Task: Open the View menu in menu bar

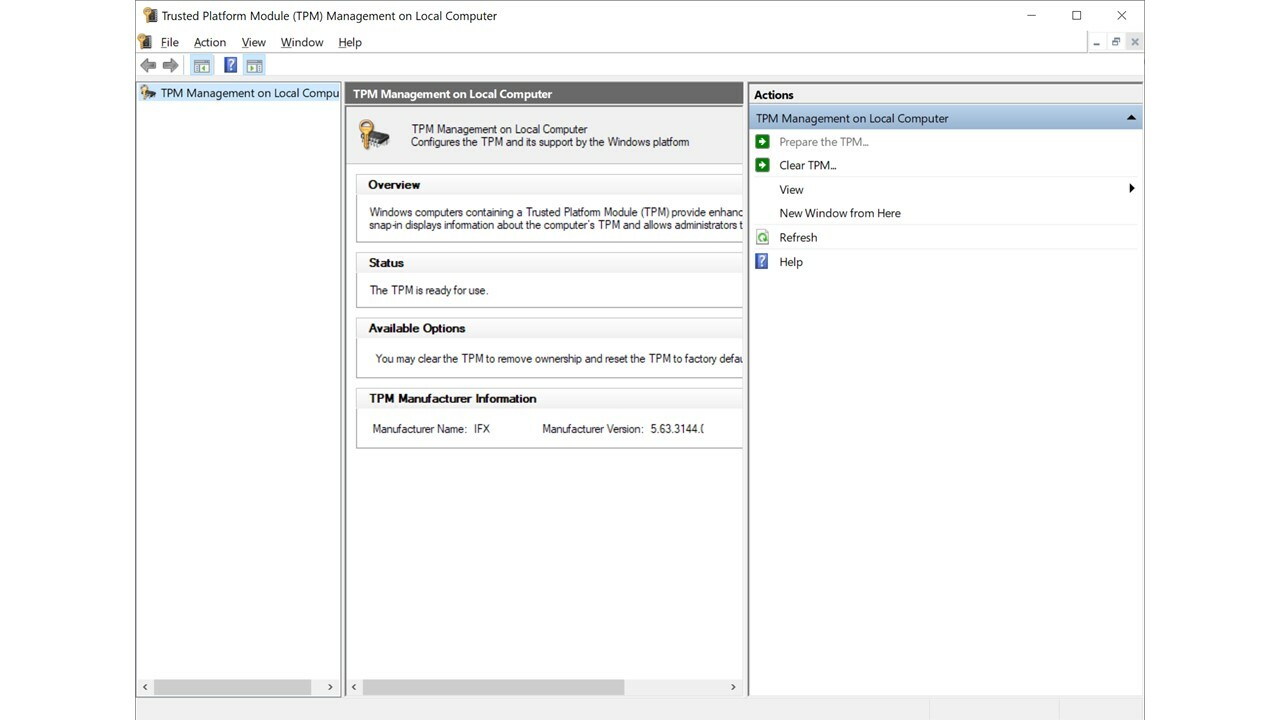Action: coord(254,42)
